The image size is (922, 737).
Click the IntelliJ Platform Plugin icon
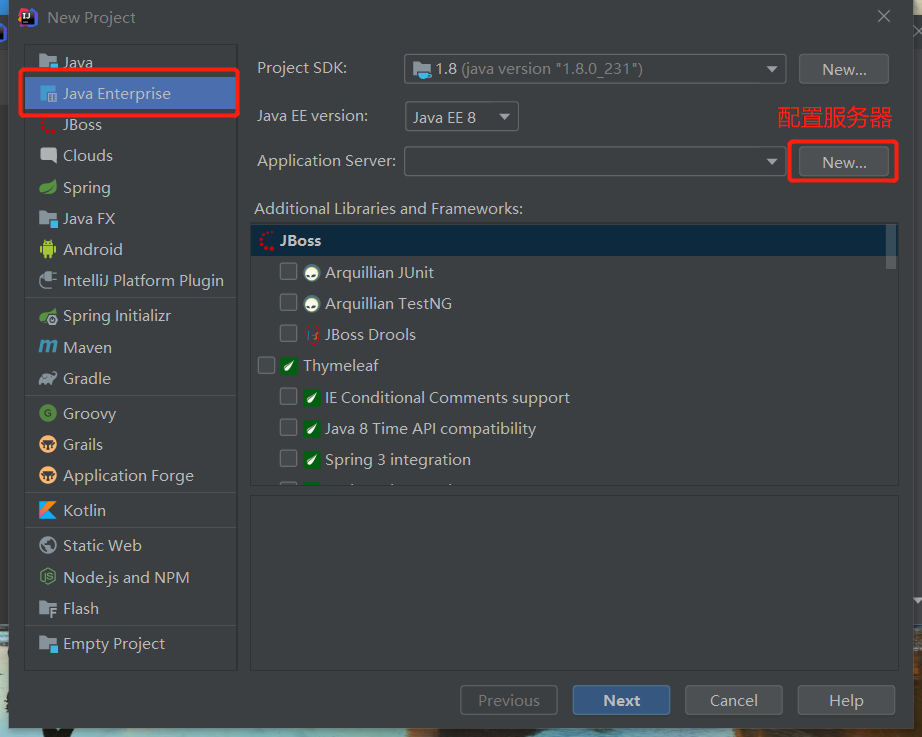(x=48, y=280)
